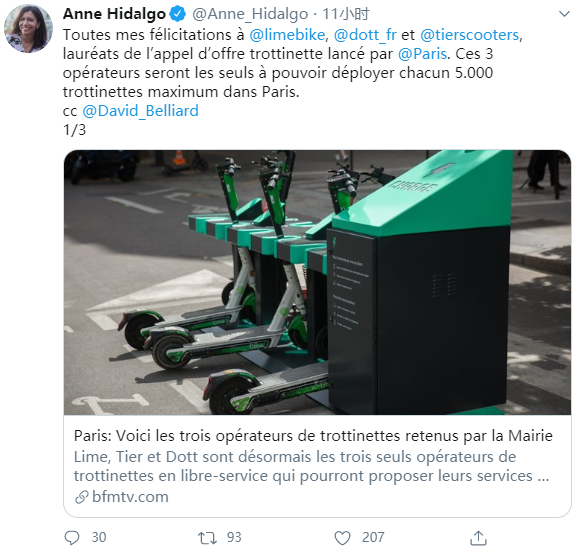Click the @Anne_Hidalgo handle
Image resolution: width=584 pixels, height=549 pixels.
pos(250,14)
